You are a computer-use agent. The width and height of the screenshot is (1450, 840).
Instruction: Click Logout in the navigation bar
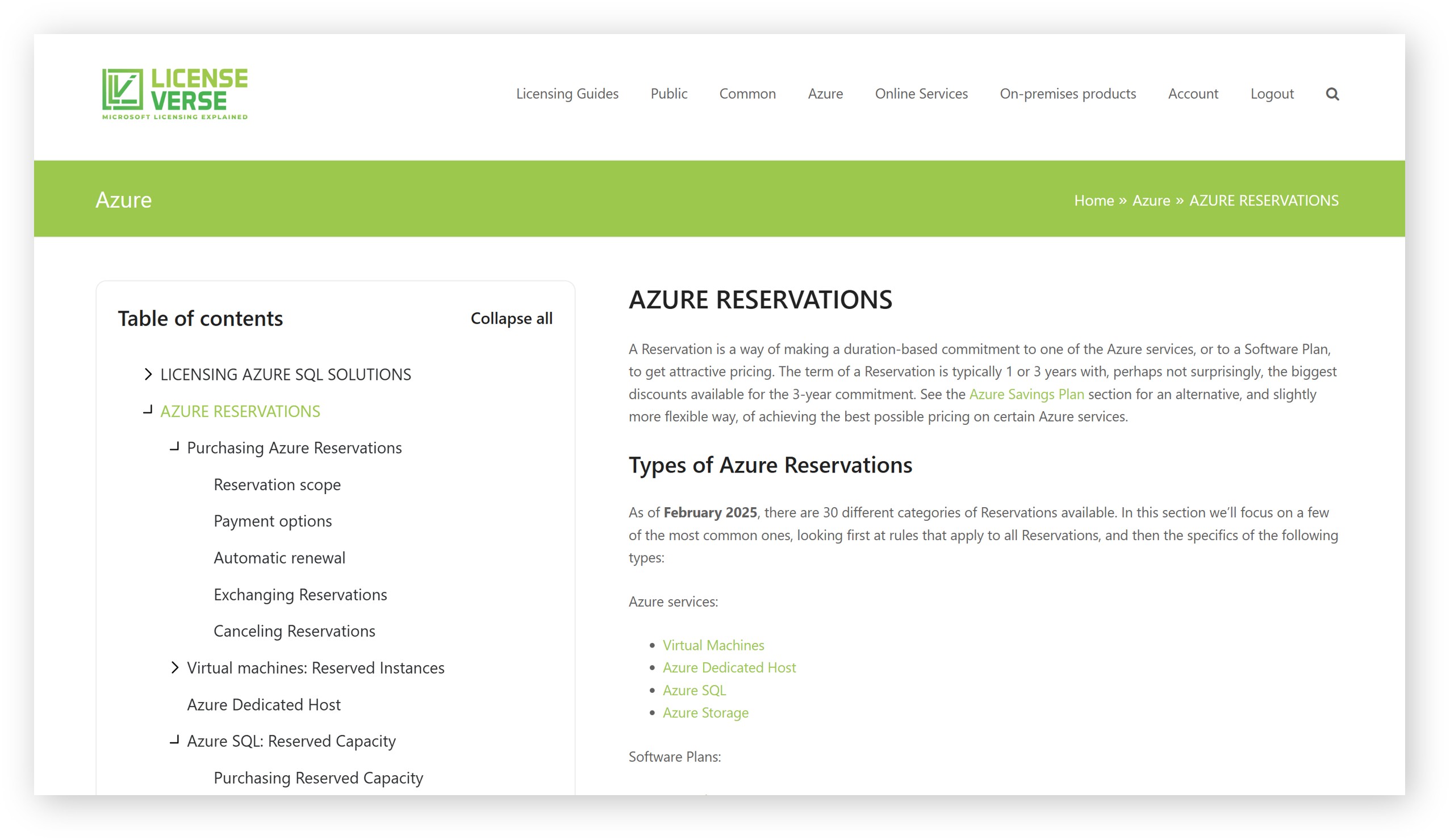(x=1272, y=94)
